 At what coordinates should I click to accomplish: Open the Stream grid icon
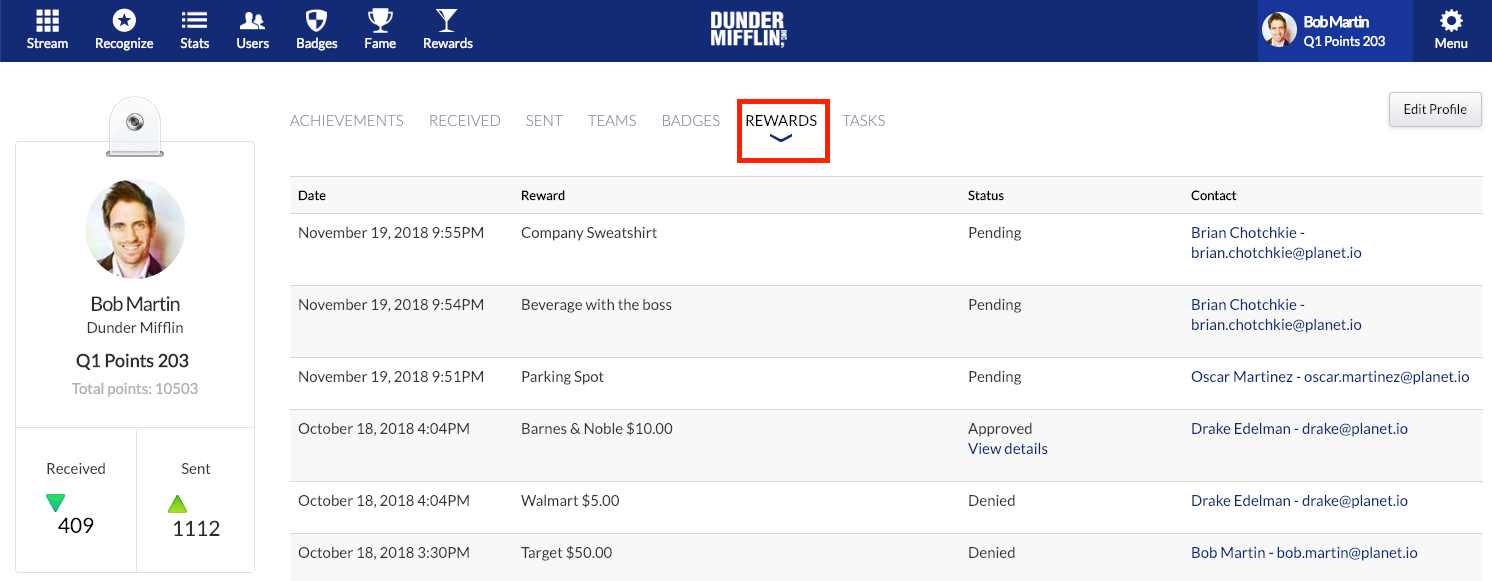pyautogui.click(x=47, y=21)
